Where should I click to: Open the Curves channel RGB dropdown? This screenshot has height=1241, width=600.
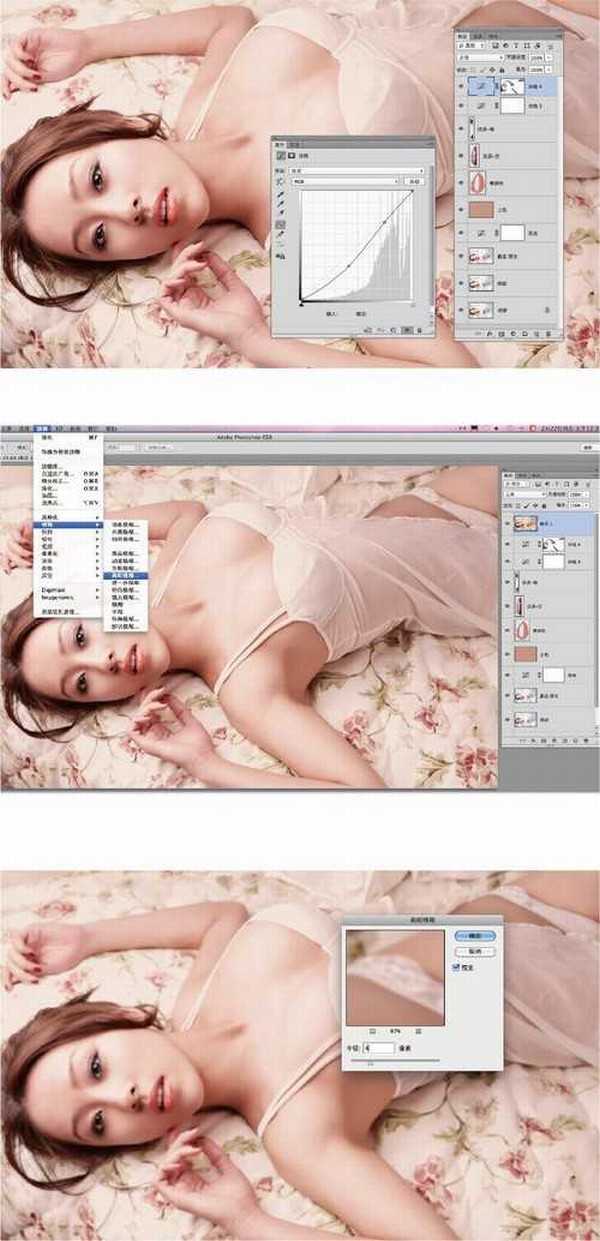pos(343,181)
